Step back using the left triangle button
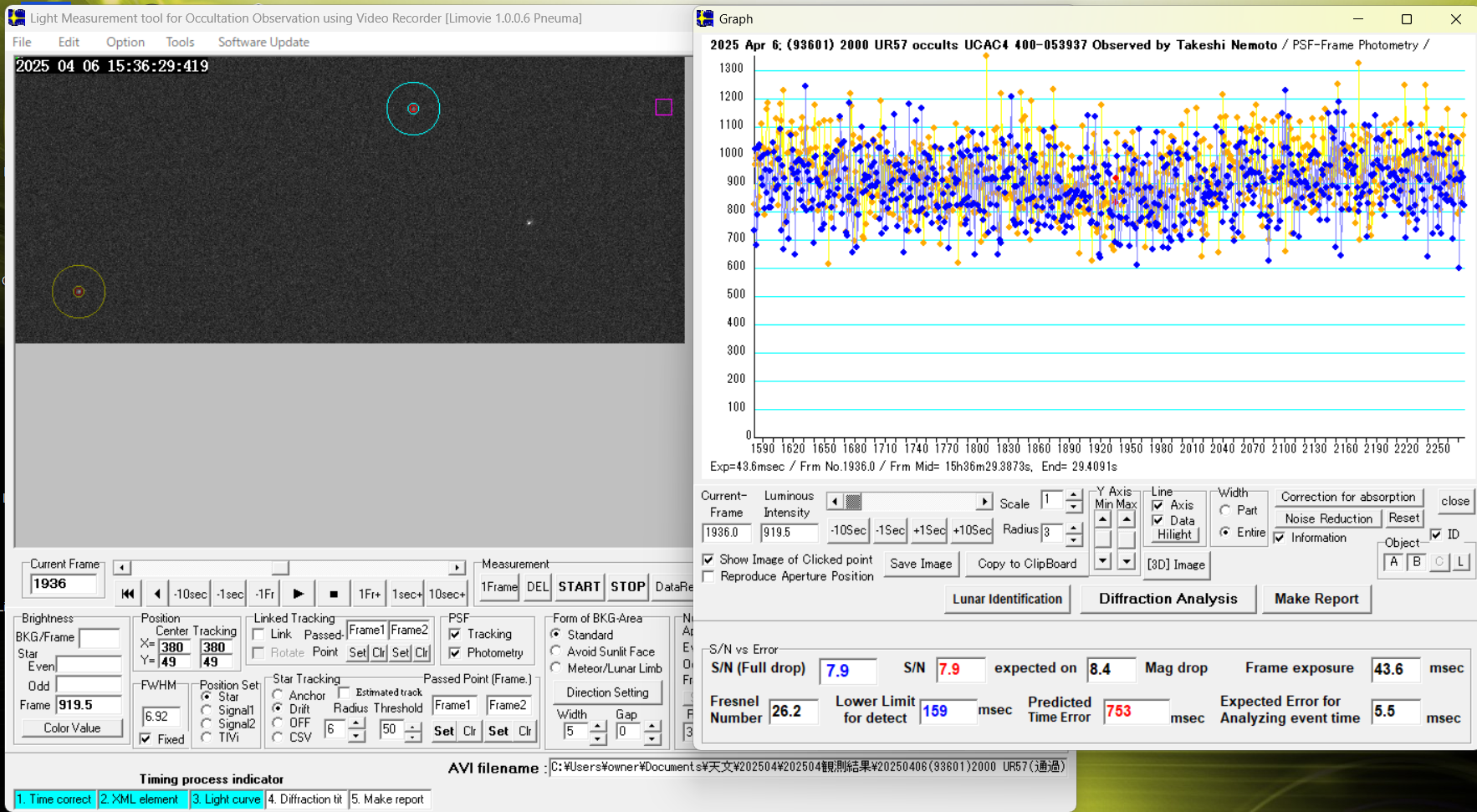 (x=157, y=594)
